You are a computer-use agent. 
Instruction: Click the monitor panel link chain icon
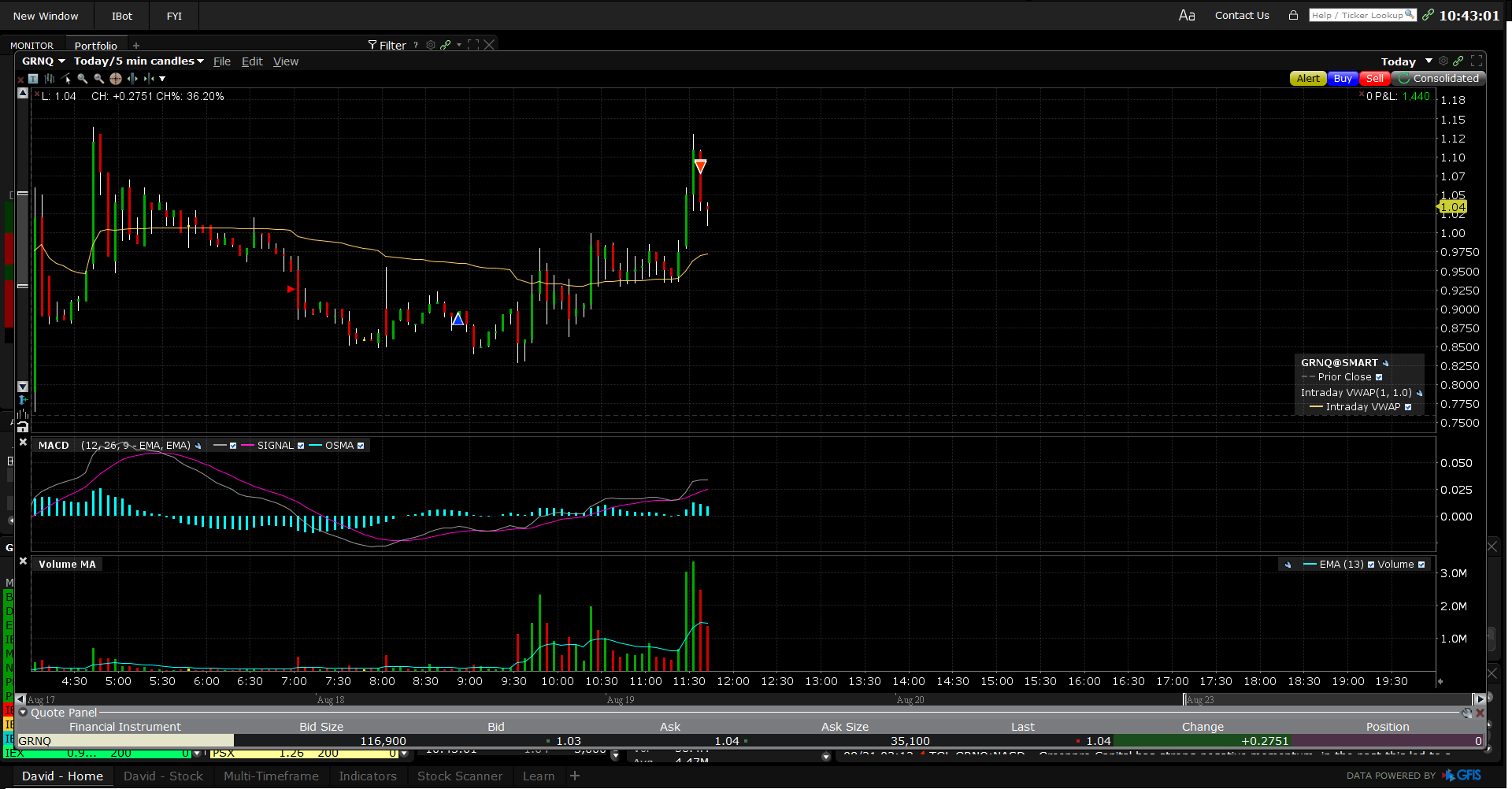445,45
